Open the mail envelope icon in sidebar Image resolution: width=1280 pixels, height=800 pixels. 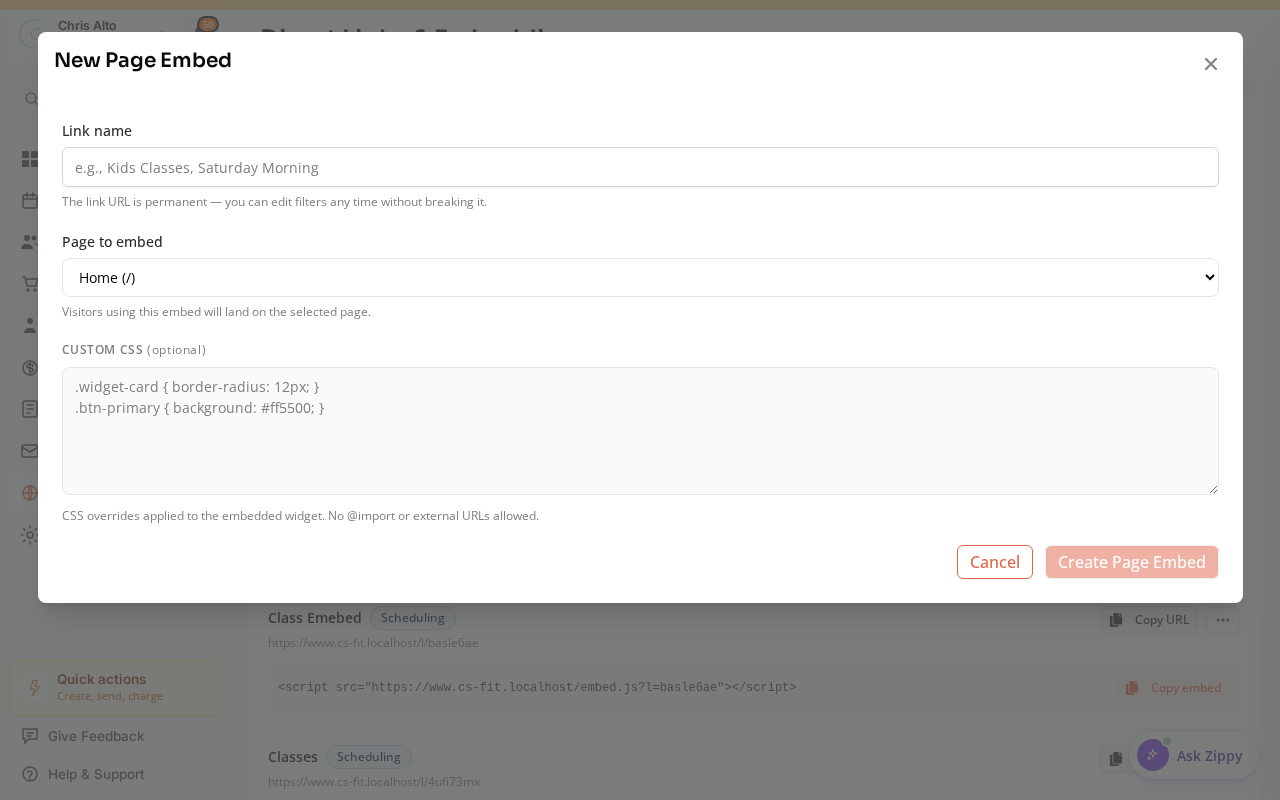(30, 451)
